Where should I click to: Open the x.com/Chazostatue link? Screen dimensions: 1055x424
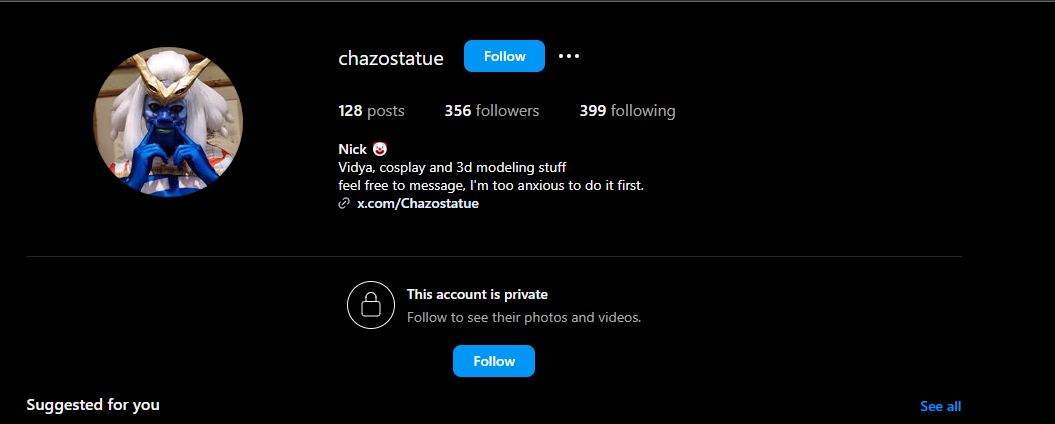point(418,204)
